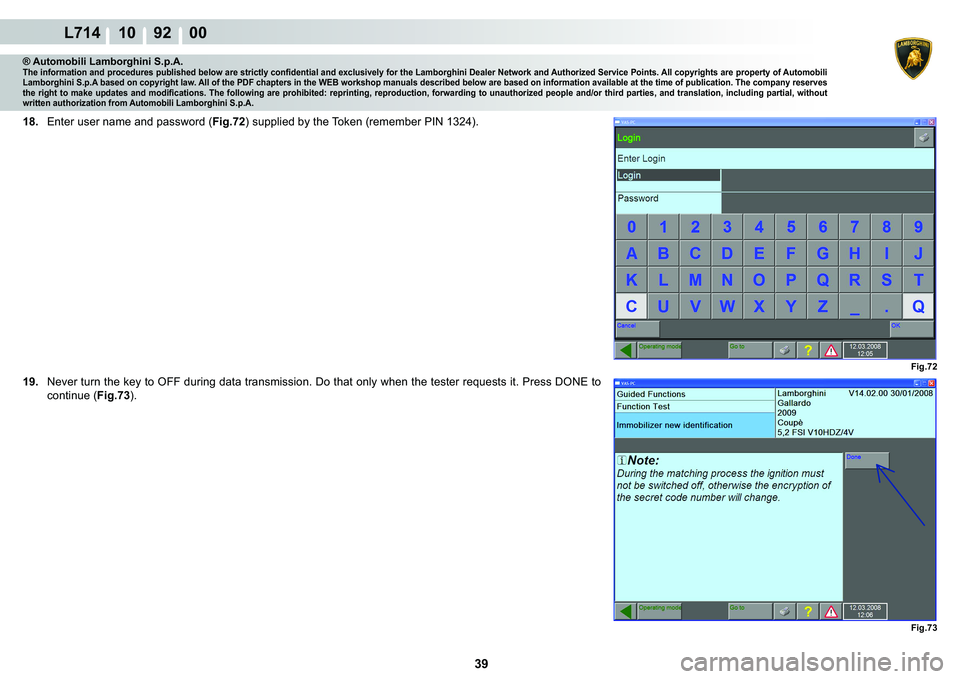Click the Cancel button under the keyboard
This screenshot has width=960, height=679.
click(x=637, y=329)
